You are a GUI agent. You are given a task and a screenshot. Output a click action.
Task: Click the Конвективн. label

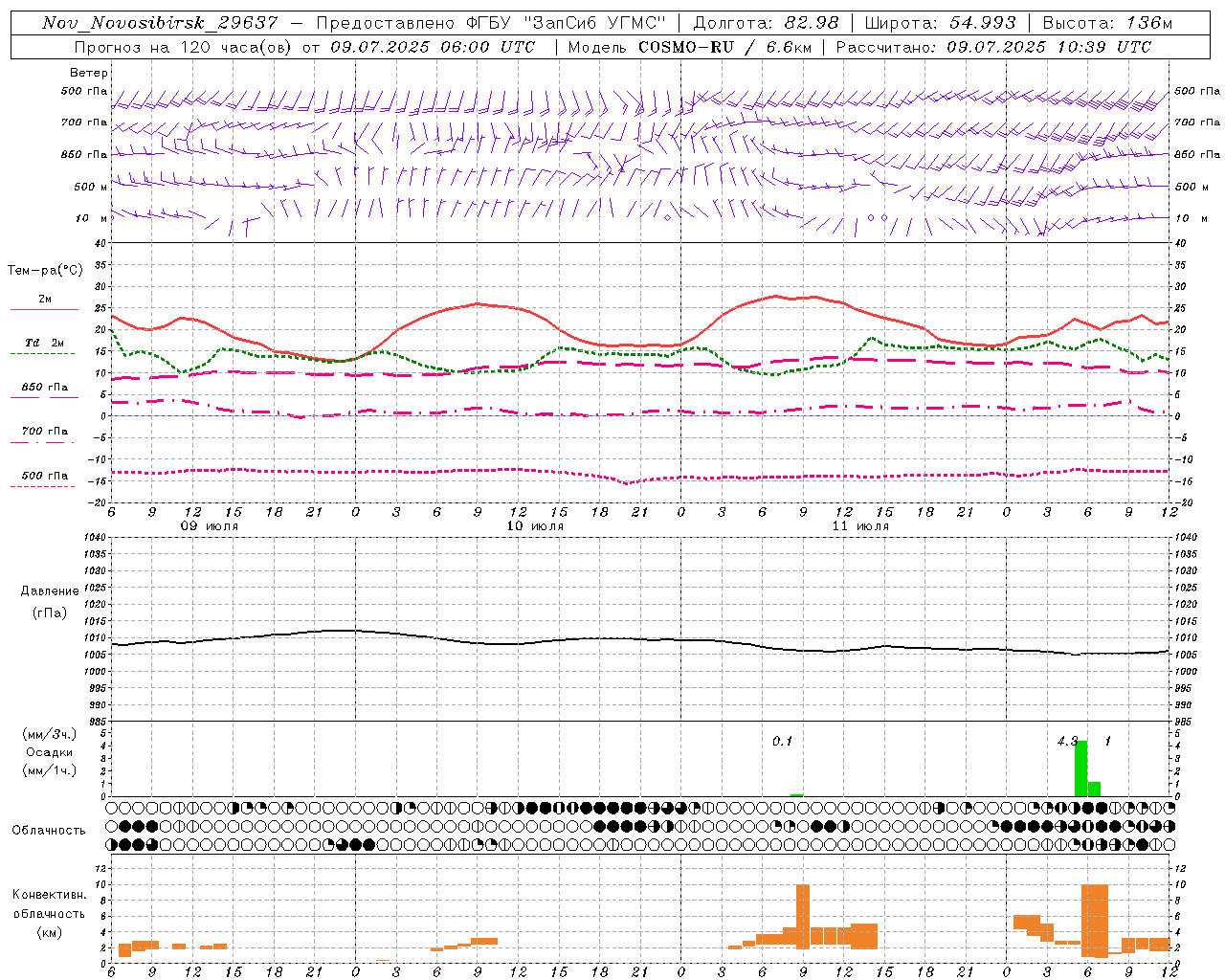coord(50,895)
